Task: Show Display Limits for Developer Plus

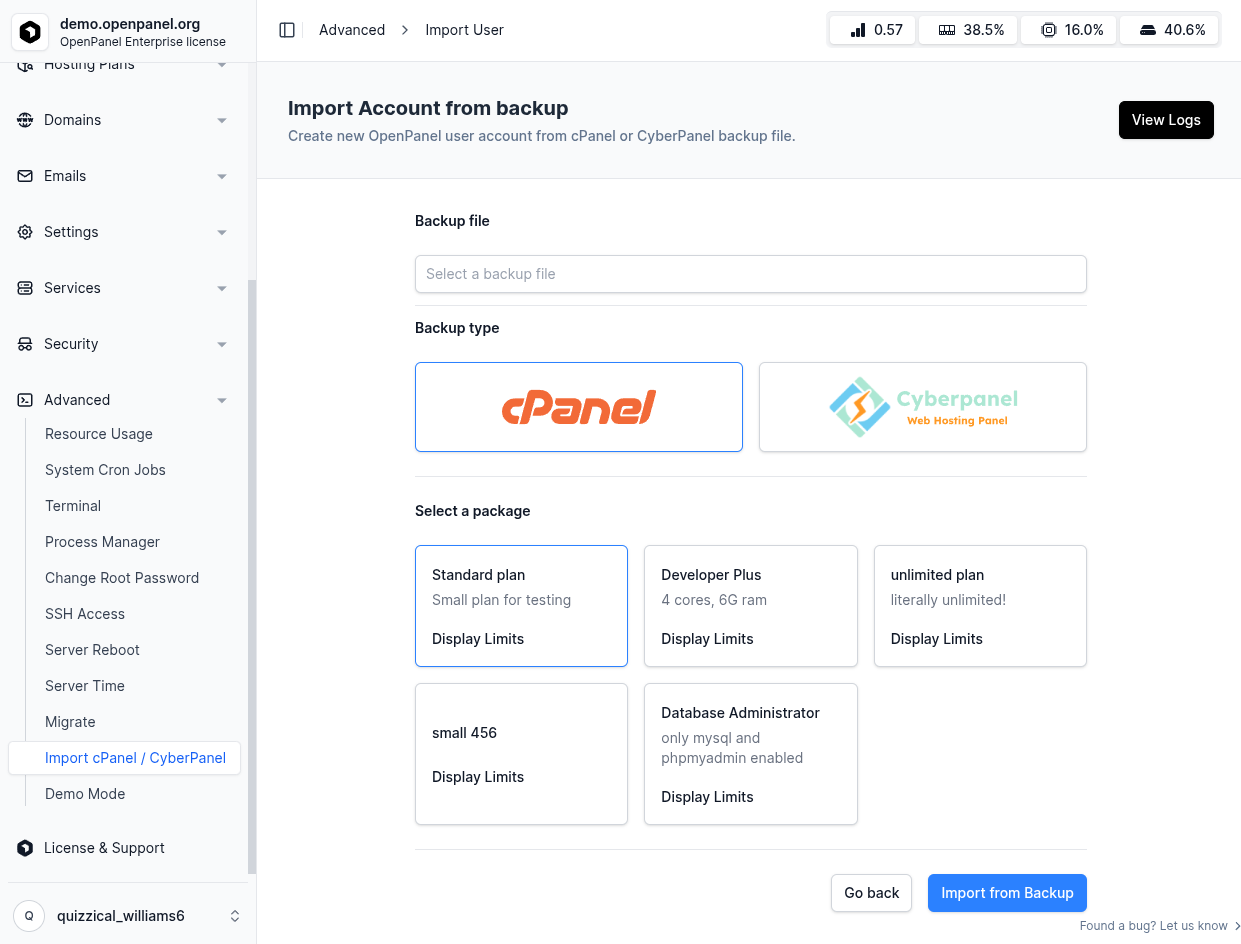Action: (x=707, y=639)
